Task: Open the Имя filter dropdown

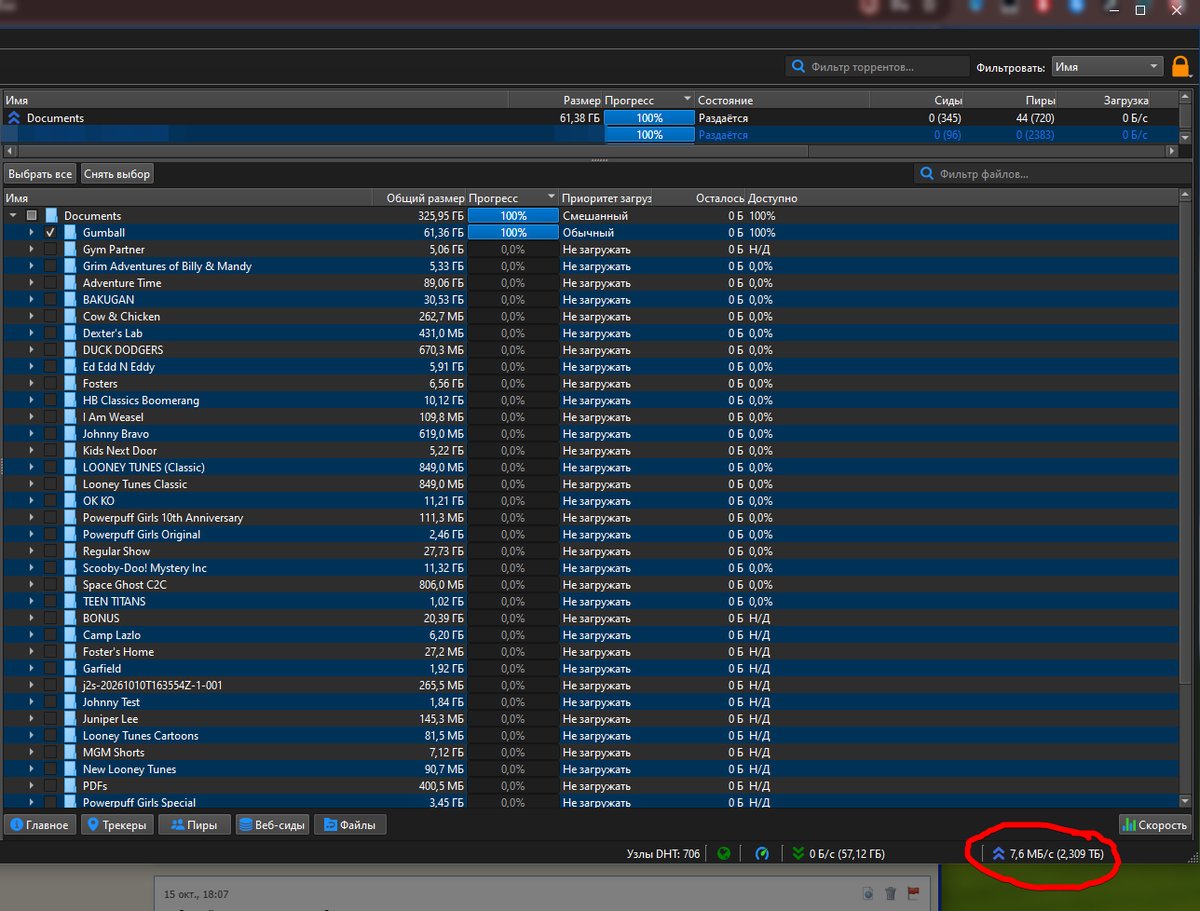Action: tap(1107, 67)
